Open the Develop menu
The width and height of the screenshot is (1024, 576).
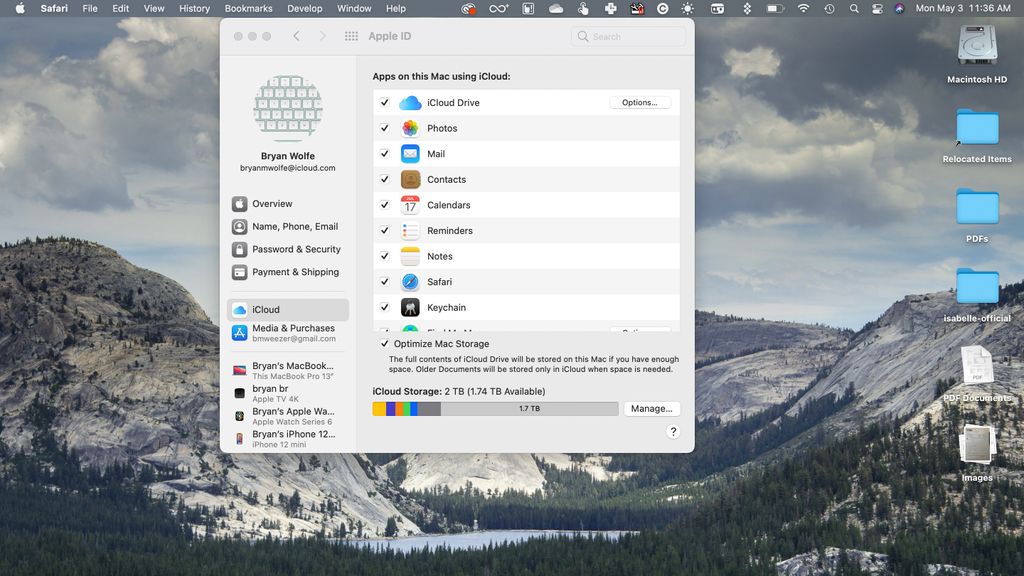305,8
